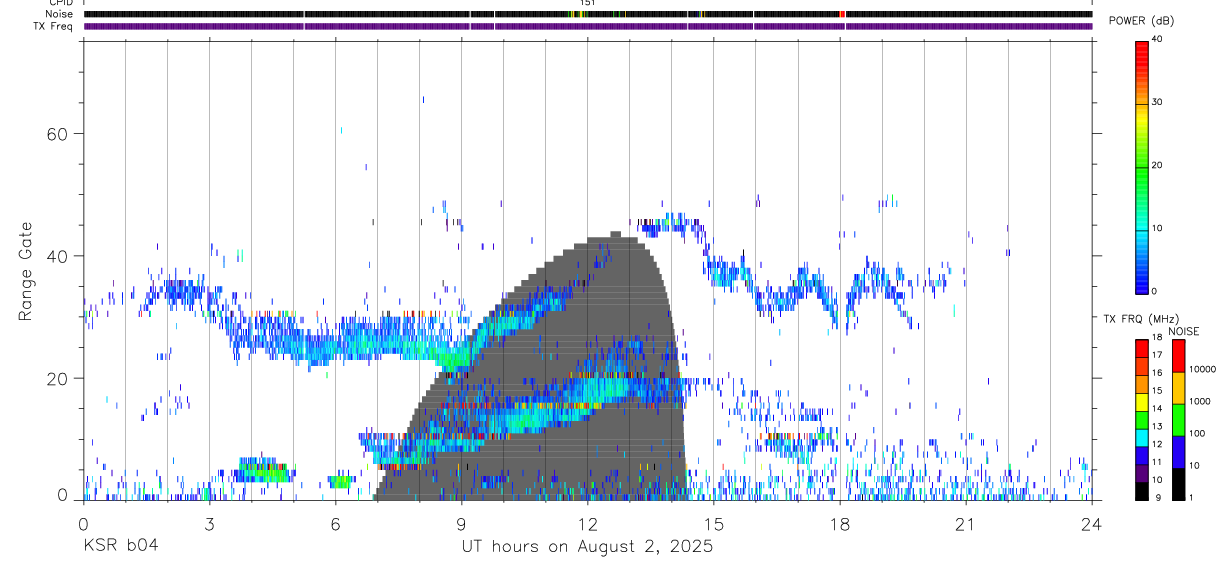
Task: Click the 1000 label of the NOISE legend
Action: tap(1199, 402)
